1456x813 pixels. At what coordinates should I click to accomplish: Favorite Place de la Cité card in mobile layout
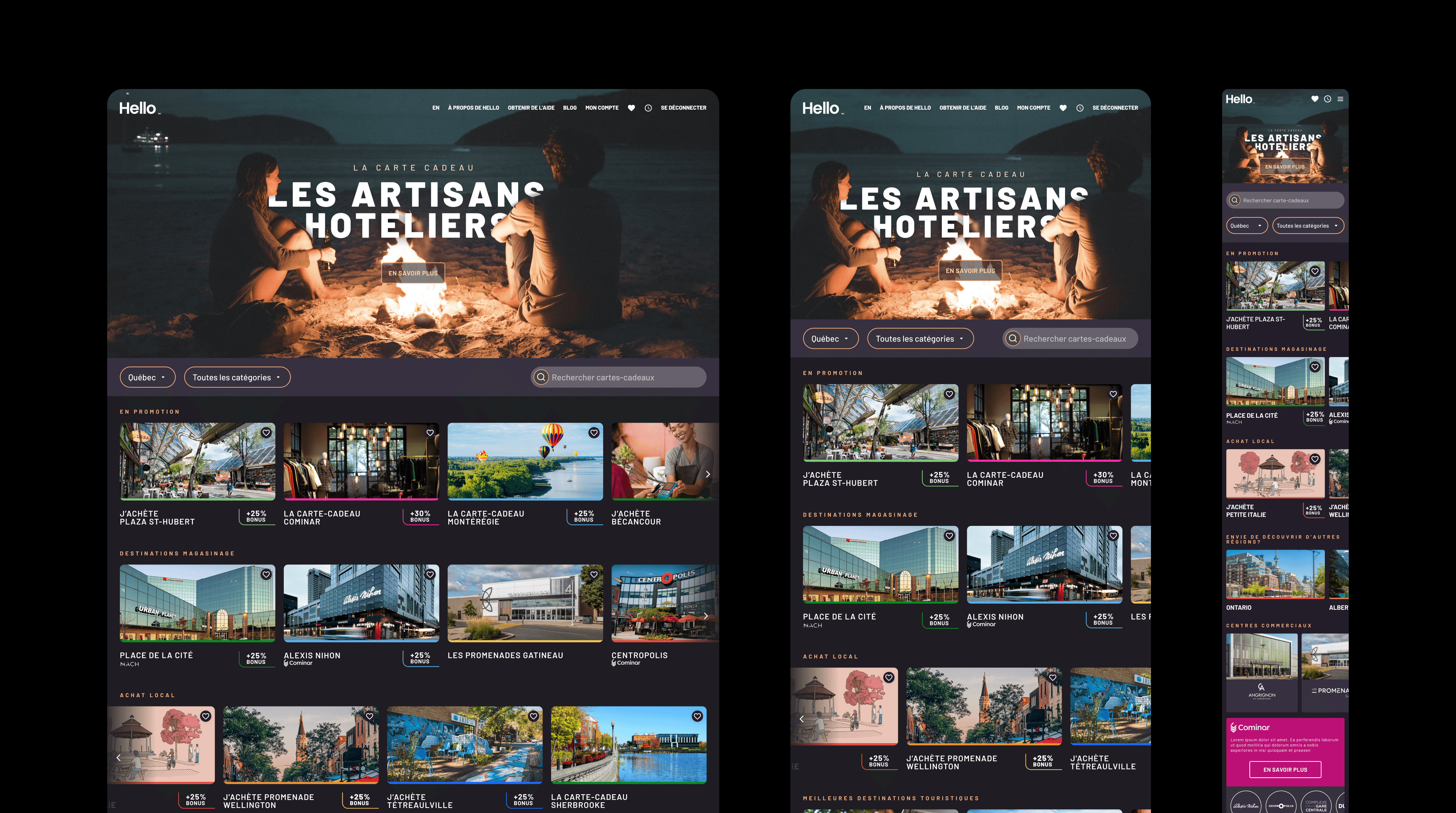tap(1315, 368)
